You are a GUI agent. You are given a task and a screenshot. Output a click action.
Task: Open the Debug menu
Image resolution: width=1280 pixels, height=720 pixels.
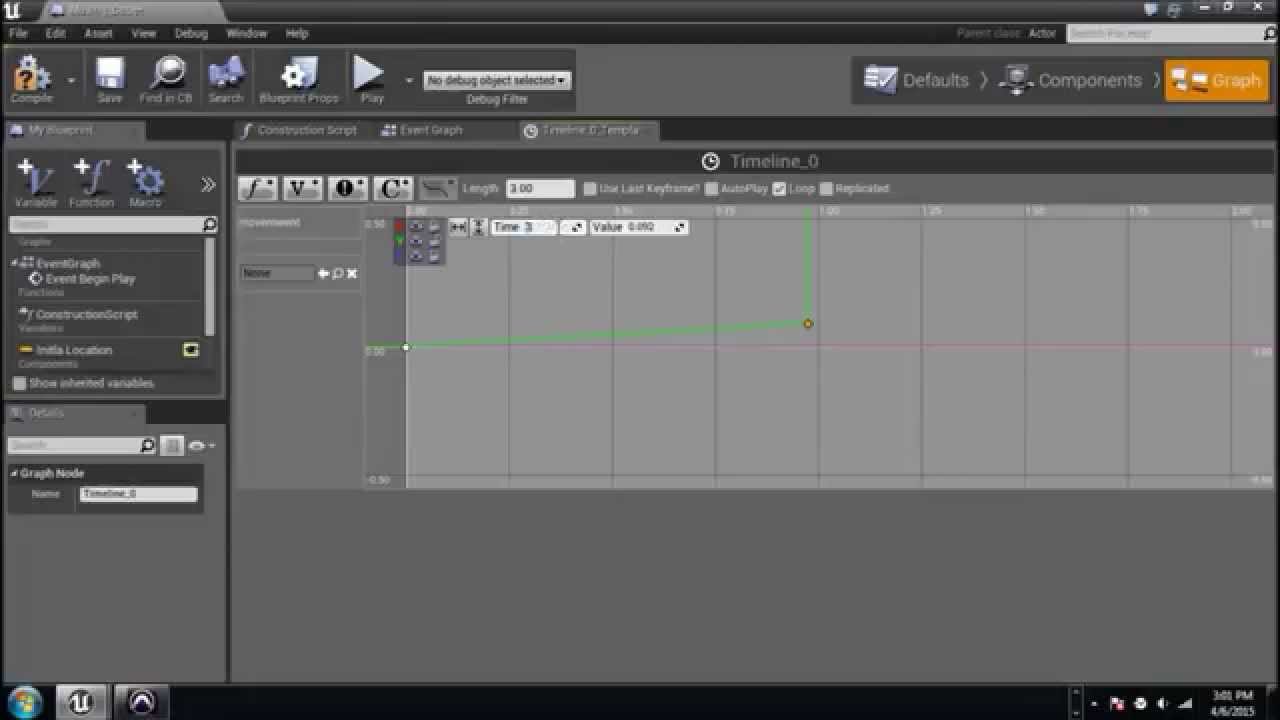[x=191, y=33]
